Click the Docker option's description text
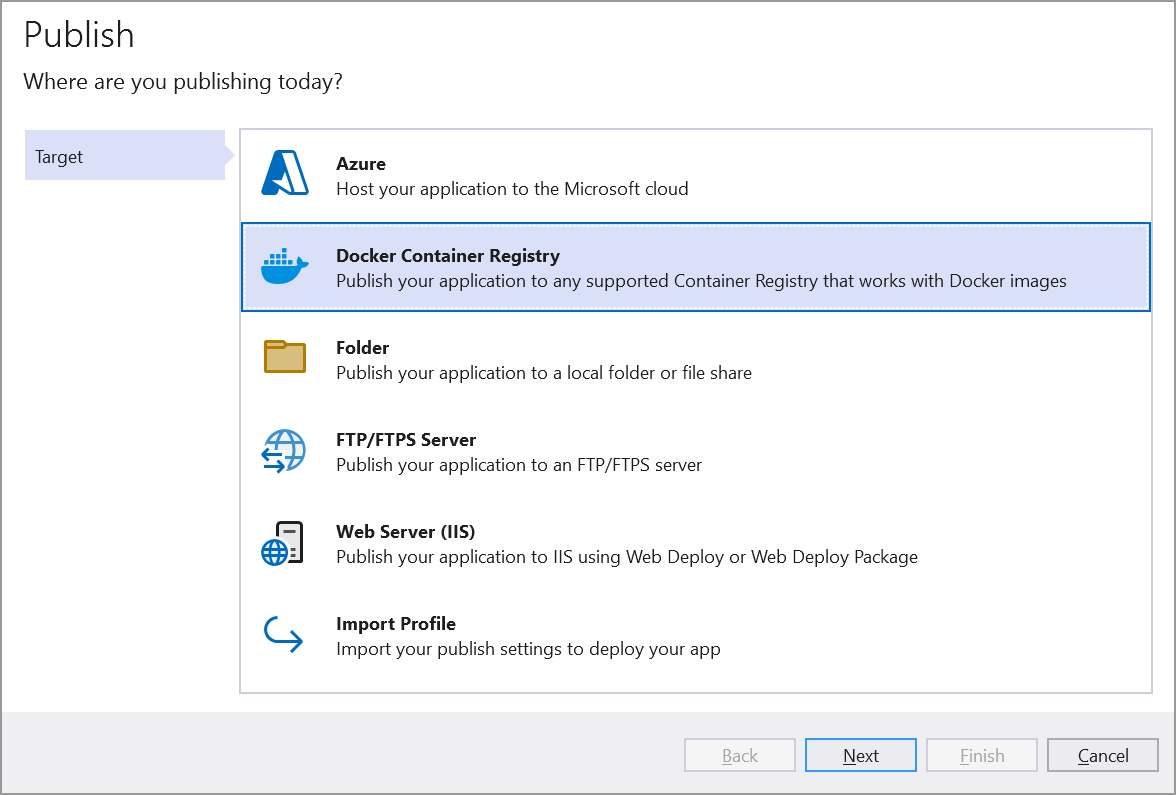The width and height of the screenshot is (1176, 795). [701, 281]
